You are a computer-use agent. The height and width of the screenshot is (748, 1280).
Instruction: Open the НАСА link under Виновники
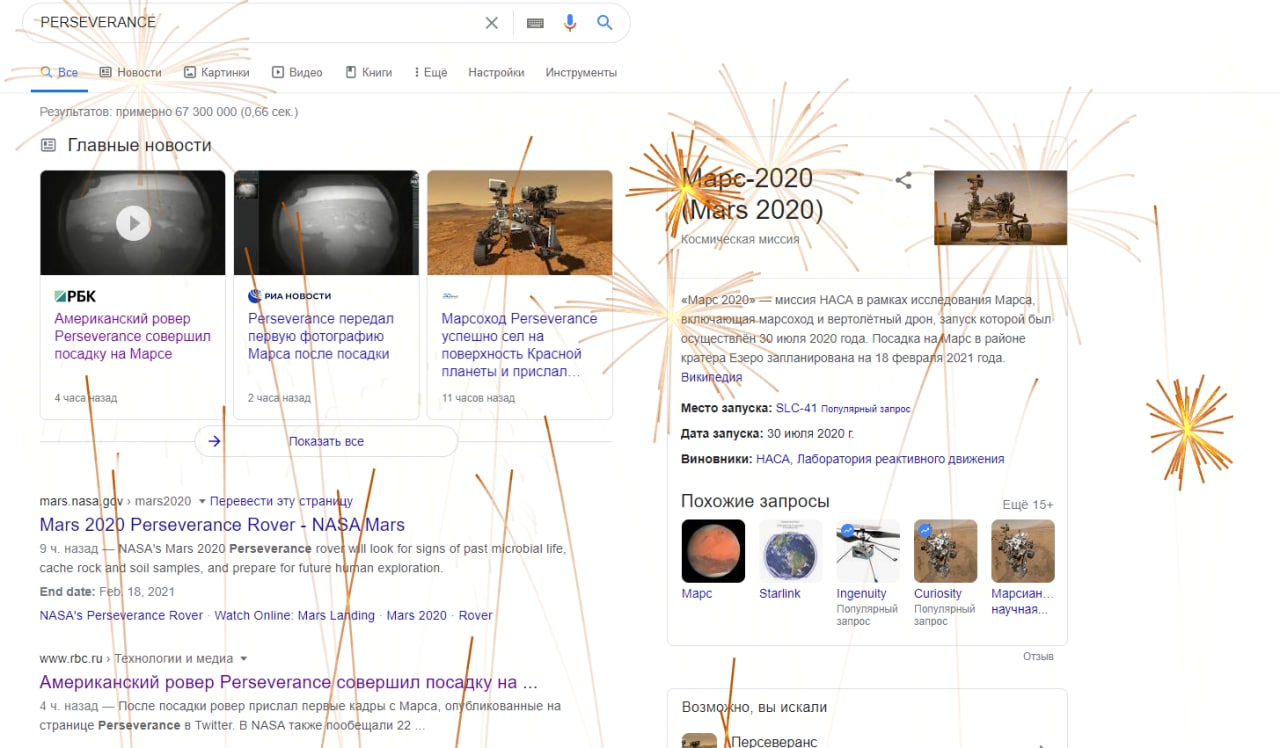click(772, 459)
